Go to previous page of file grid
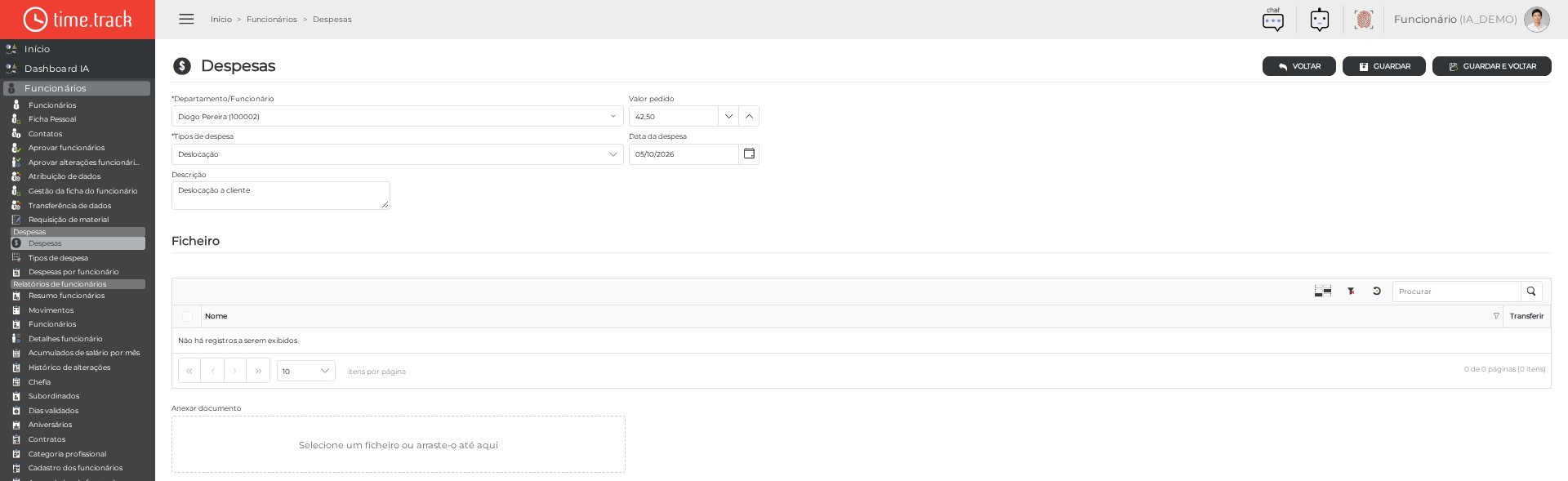Image resolution: width=1568 pixels, height=481 pixels. pyautogui.click(x=212, y=371)
